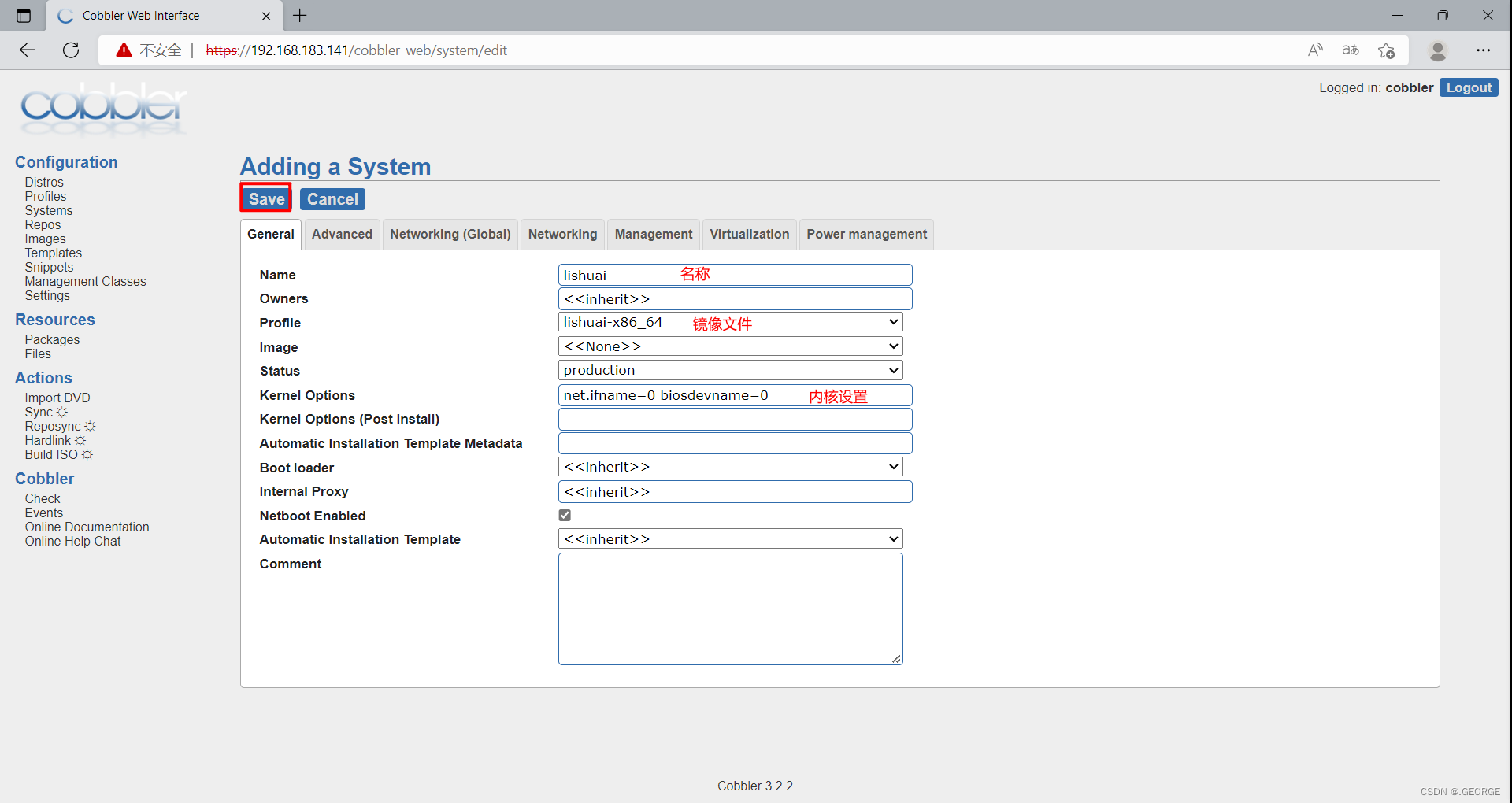Switch to the Networking (Global) tab

[x=450, y=235]
